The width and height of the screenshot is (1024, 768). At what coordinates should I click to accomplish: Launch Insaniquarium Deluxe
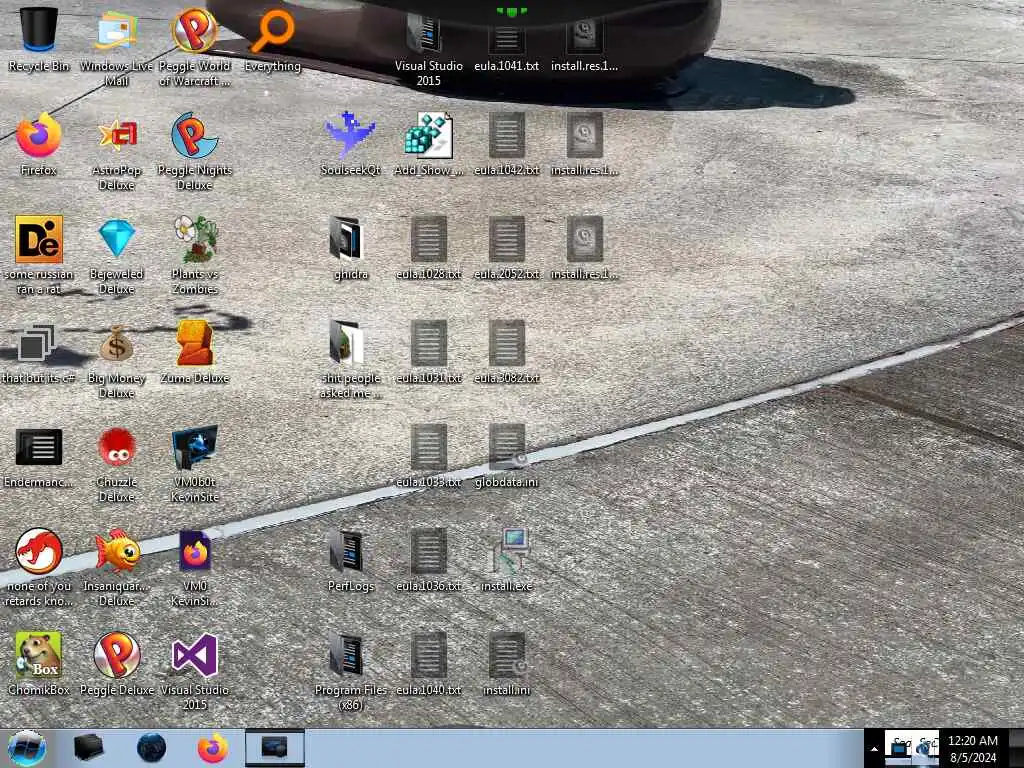tap(116, 568)
